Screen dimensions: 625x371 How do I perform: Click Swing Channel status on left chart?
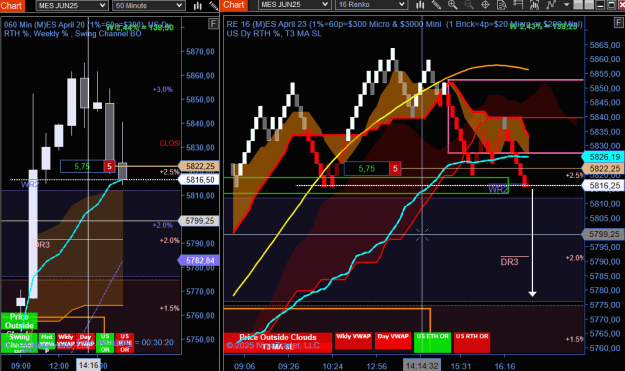pyautogui.click(x=19, y=342)
